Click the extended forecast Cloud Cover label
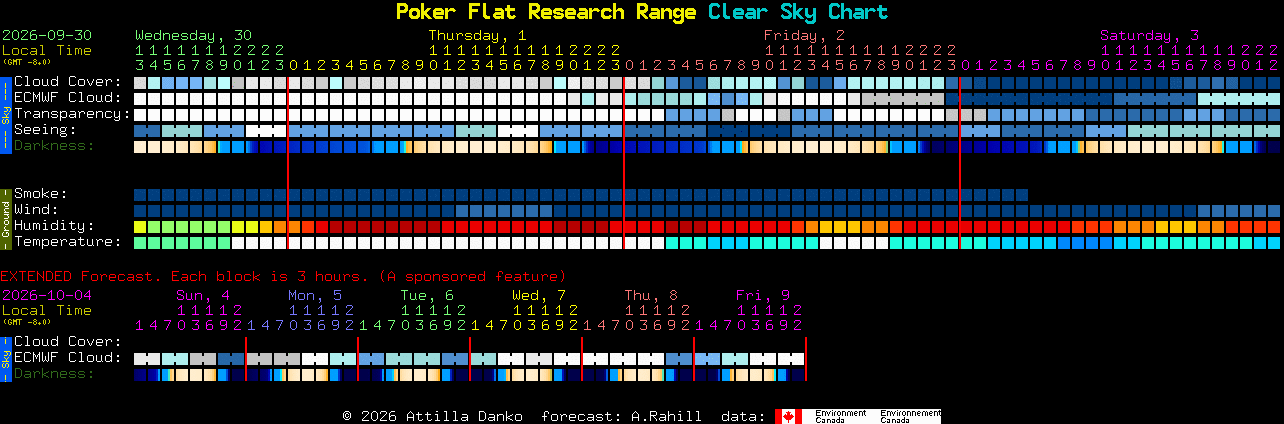Image resolution: width=1284 pixels, height=424 pixels. pyautogui.click(x=68, y=342)
